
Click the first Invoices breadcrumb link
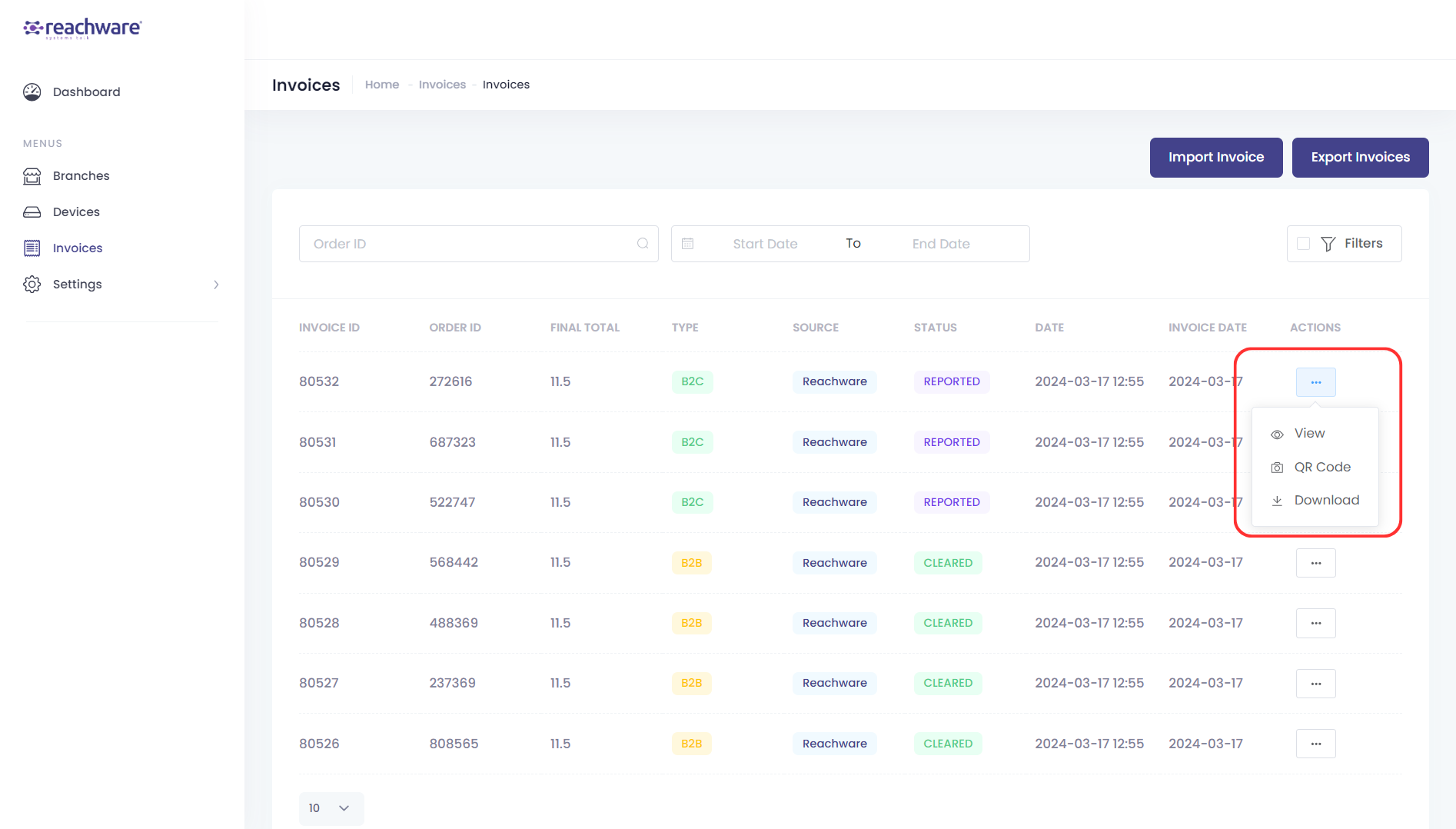click(x=442, y=85)
